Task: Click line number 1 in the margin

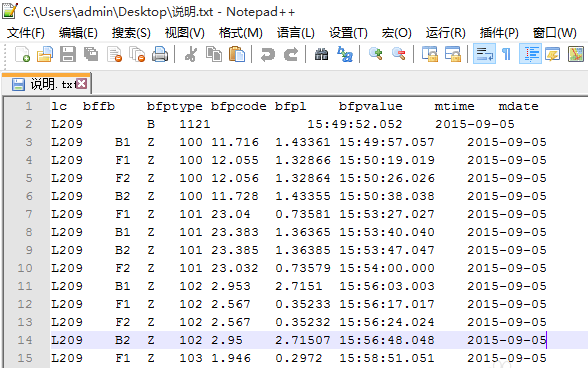Action: pyautogui.click(x=28, y=106)
